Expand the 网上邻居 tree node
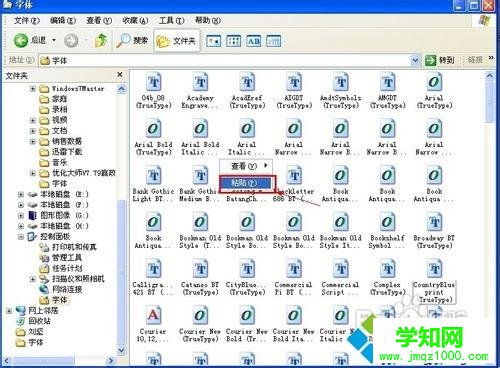 pyautogui.click(x=9, y=311)
